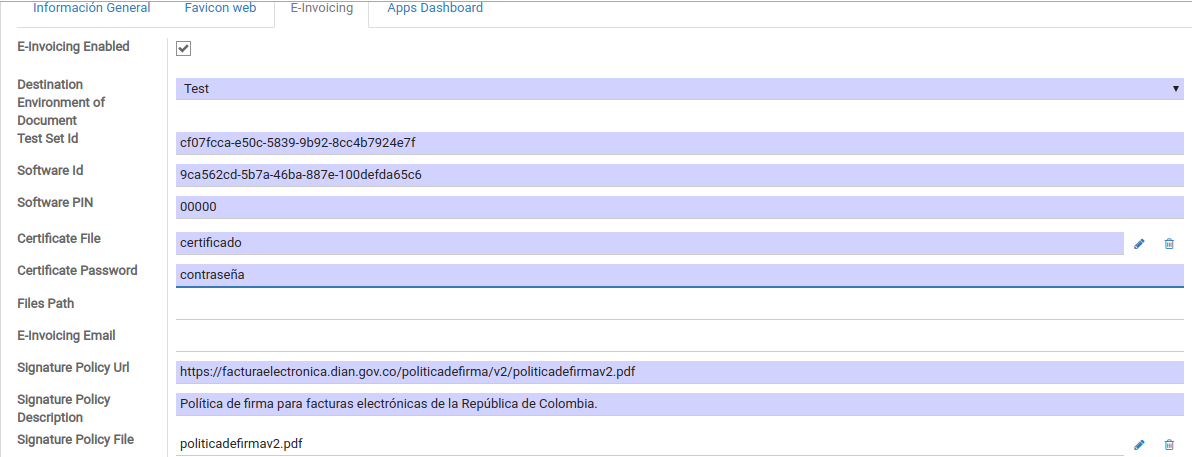Click the Certificate File name field
This screenshot has width=1192, height=457.
(x=650, y=243)
